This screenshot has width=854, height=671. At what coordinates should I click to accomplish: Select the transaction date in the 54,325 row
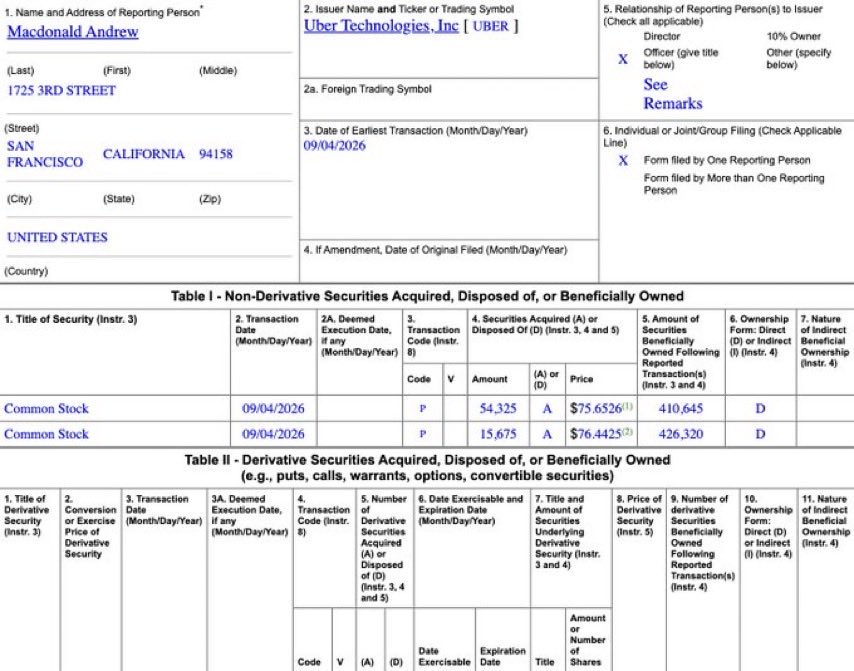click(273, 408)
